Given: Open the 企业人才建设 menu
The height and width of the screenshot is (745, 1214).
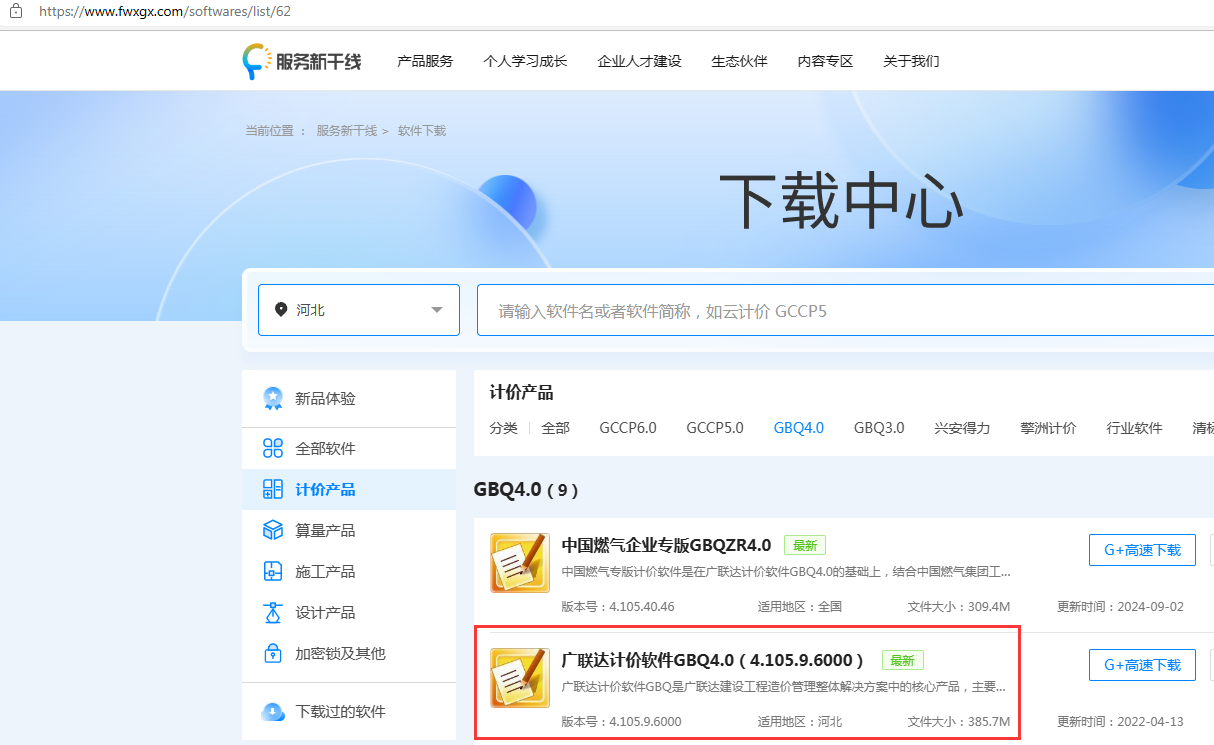Looking at the screenshot, I should click(x=639, y=61).
